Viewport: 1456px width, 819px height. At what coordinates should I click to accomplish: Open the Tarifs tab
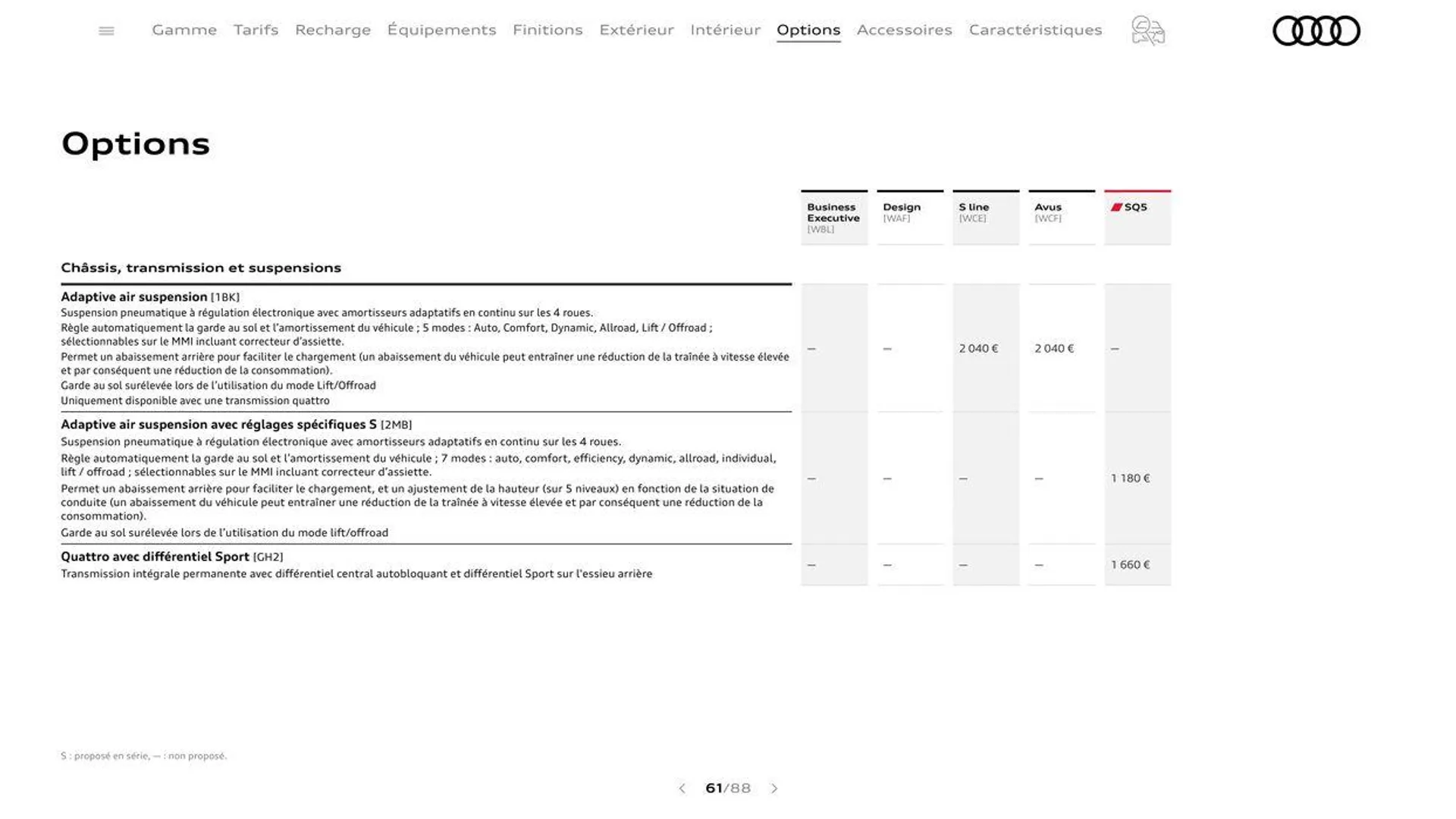[256, 30]
